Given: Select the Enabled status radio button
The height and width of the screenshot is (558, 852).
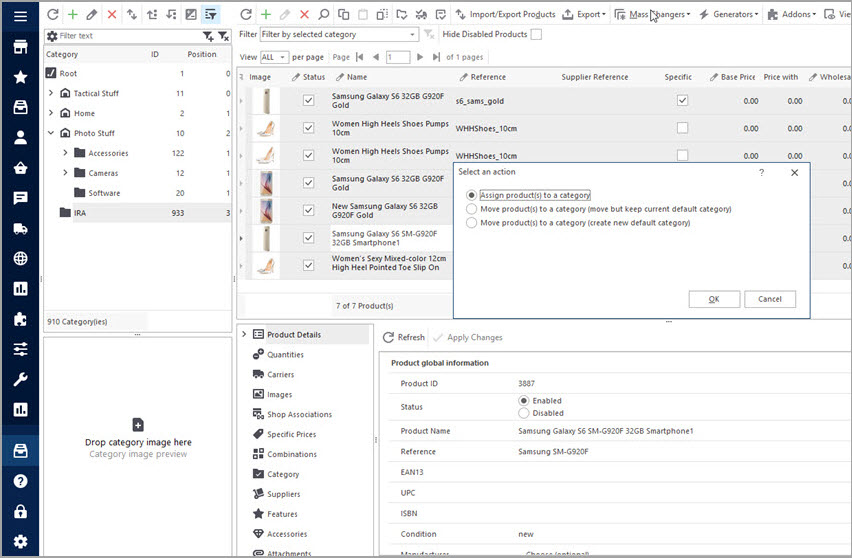Looking at the screenshot, I should [524, 400].
